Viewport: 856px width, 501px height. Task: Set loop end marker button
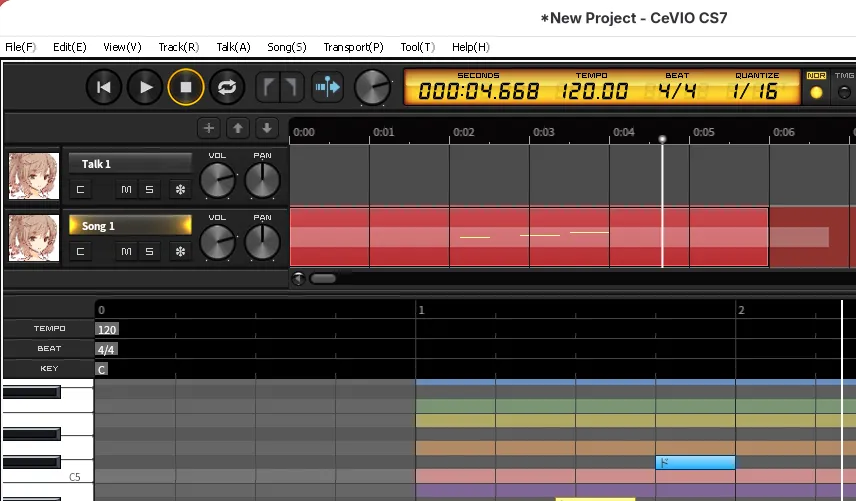292,87
